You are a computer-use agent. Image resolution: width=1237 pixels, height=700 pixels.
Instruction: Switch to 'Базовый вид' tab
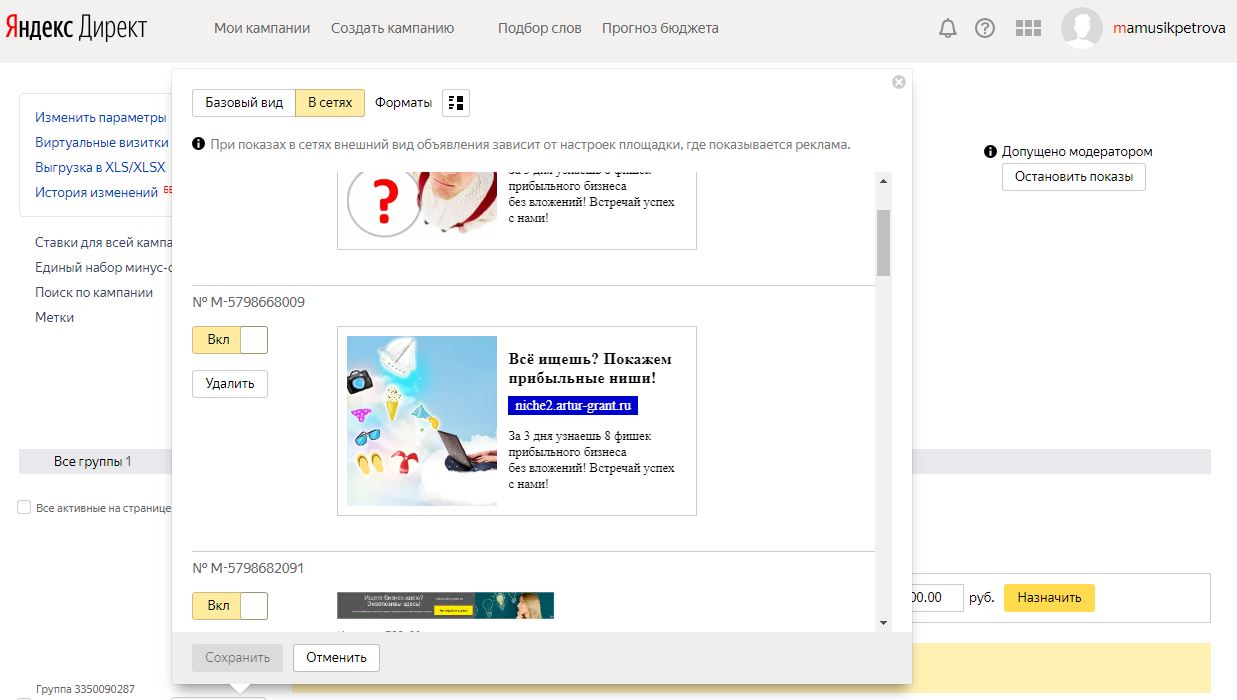(x=244, y=103)
